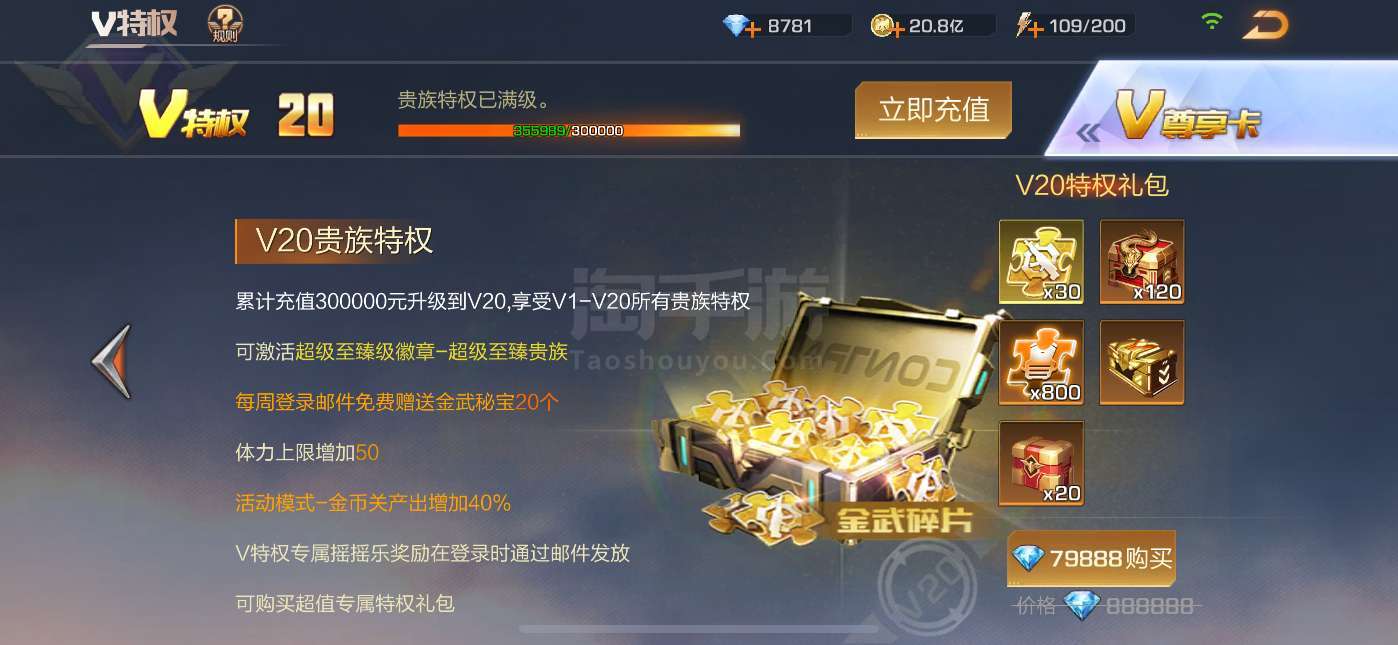
Task: Select the red dragon chest x120 item
Action: coord(1142,262)
